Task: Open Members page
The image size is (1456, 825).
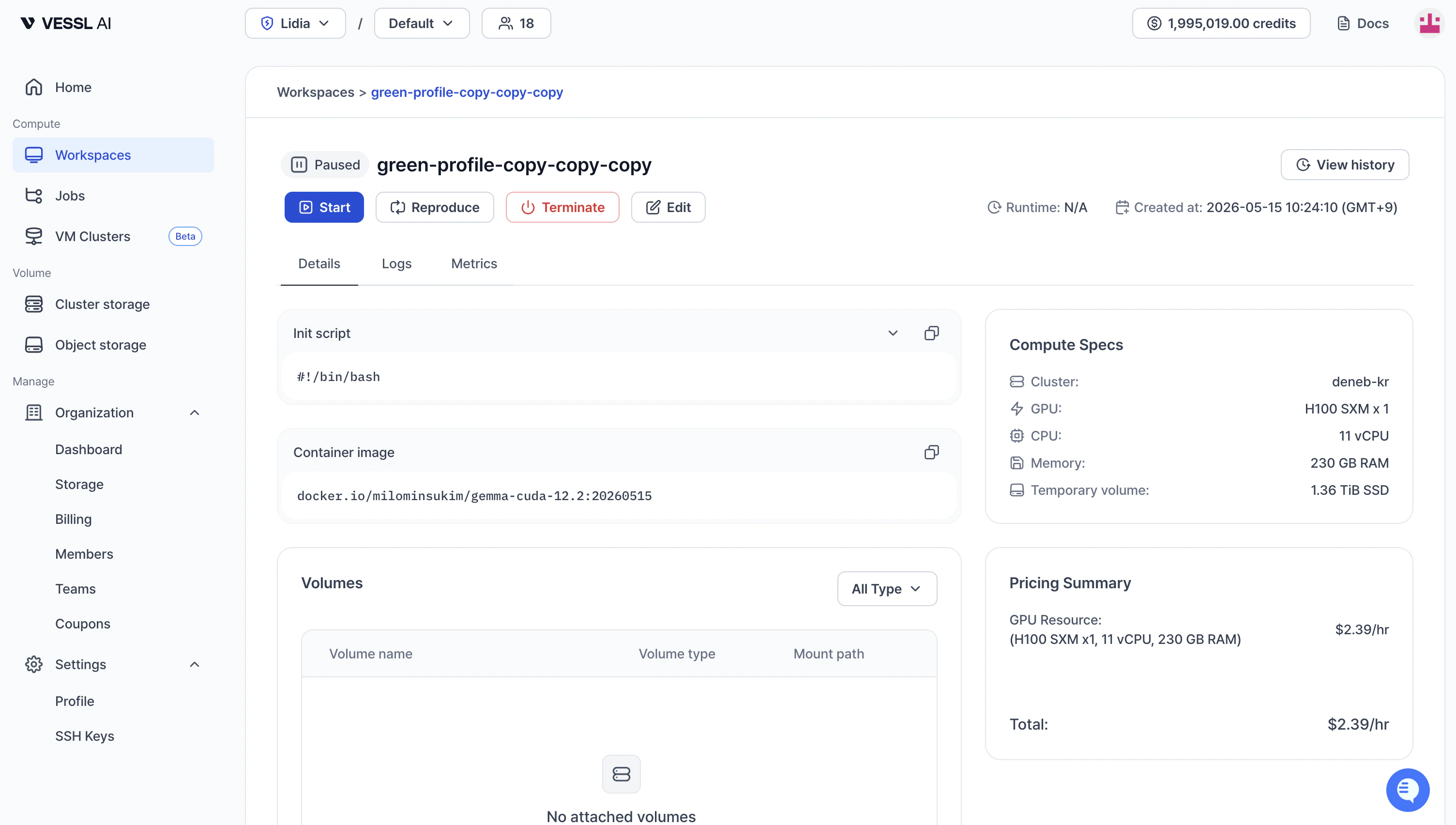Action: 84,553
